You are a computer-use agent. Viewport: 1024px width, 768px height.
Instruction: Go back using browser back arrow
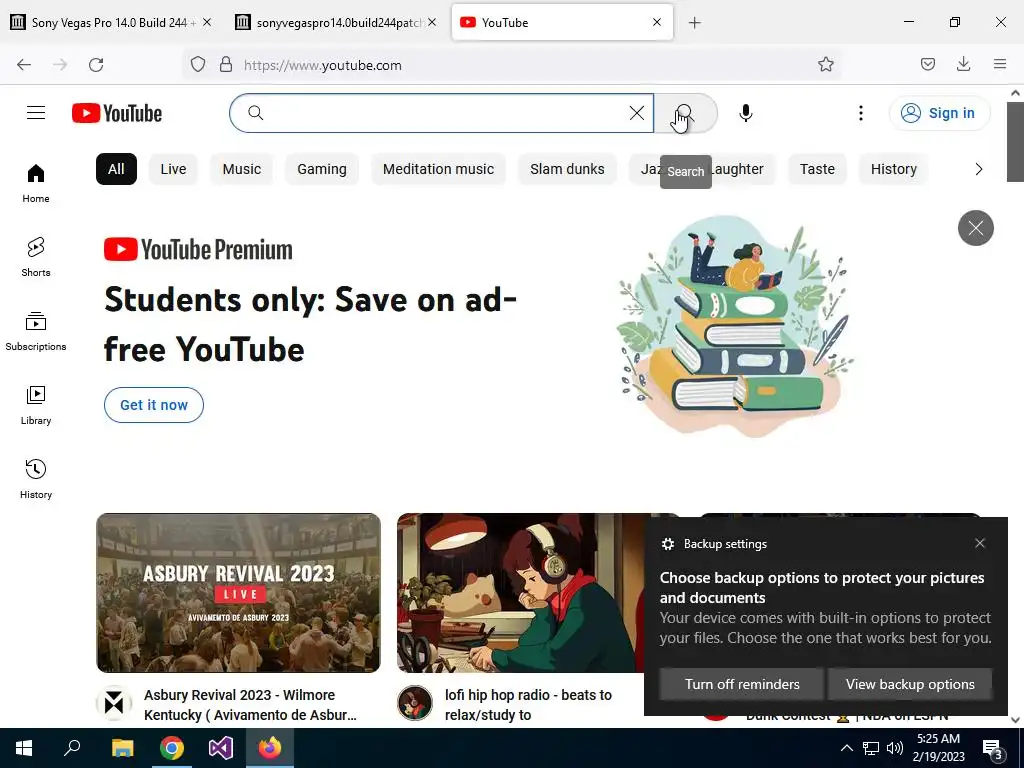point(24,64)
